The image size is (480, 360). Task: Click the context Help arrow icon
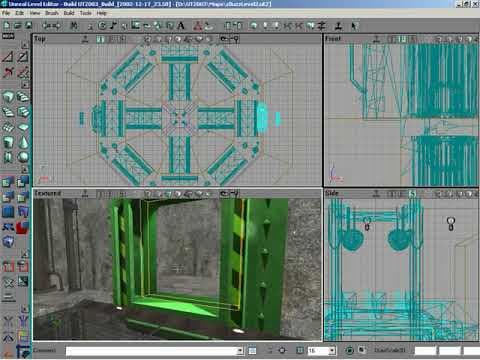point(355,26)
